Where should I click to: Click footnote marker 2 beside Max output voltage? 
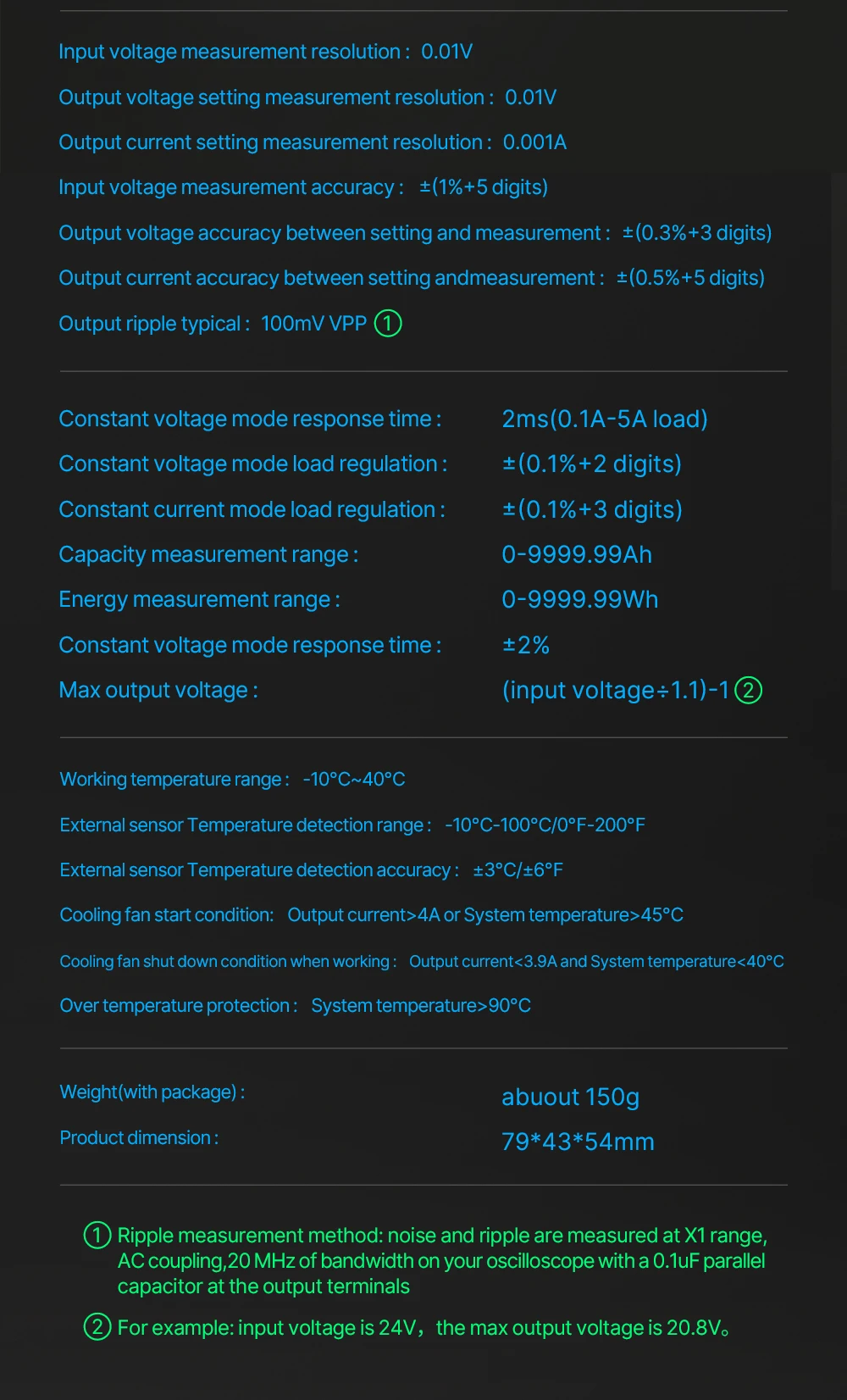[x=749, y=690]
